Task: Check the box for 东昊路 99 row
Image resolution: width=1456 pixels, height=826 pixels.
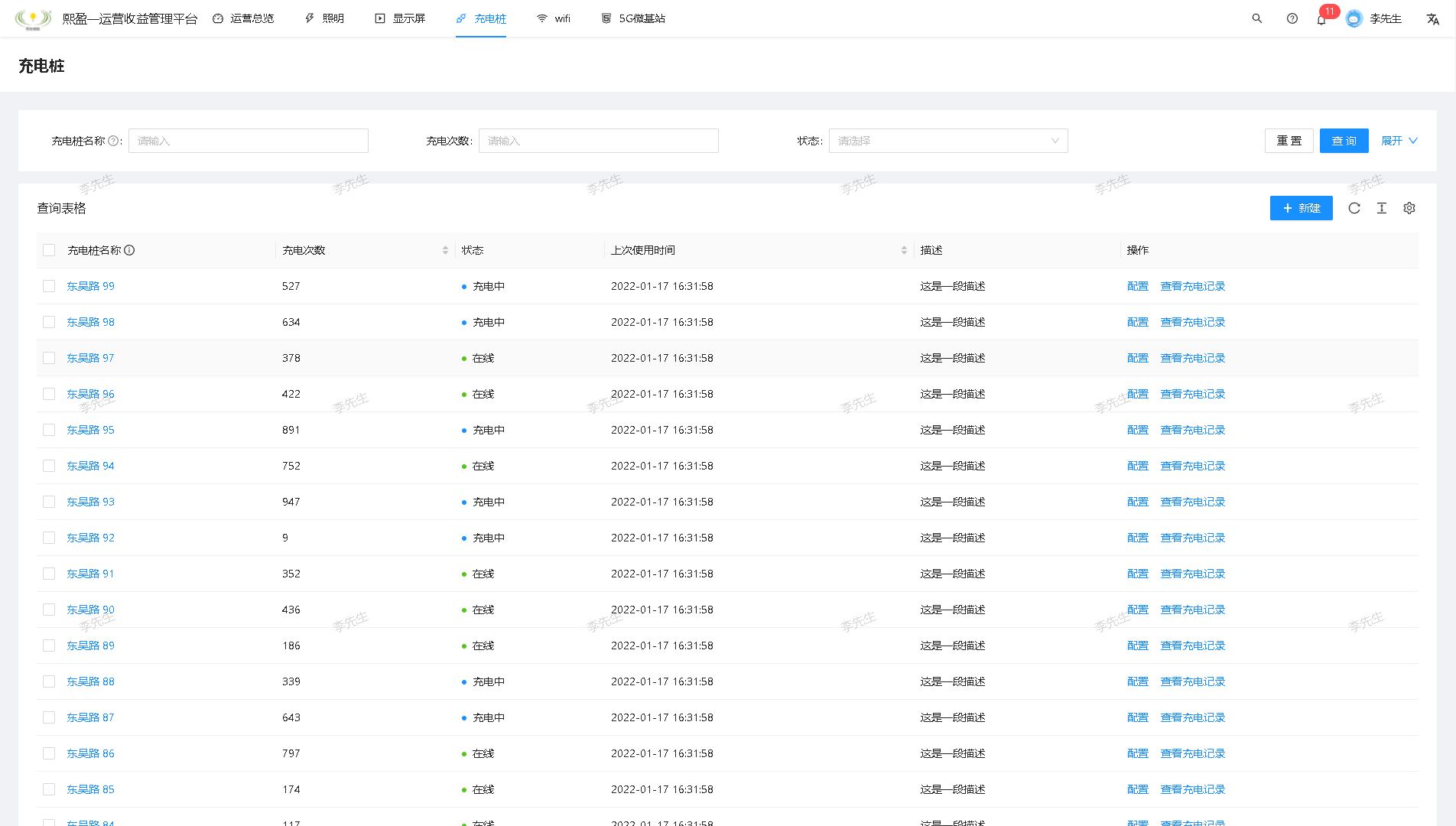Action: [49, 286]
